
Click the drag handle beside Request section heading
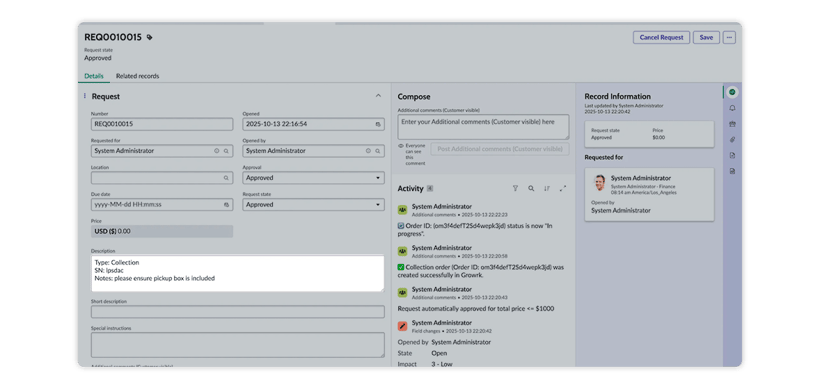pyautogui.click(x=85, y=96)
